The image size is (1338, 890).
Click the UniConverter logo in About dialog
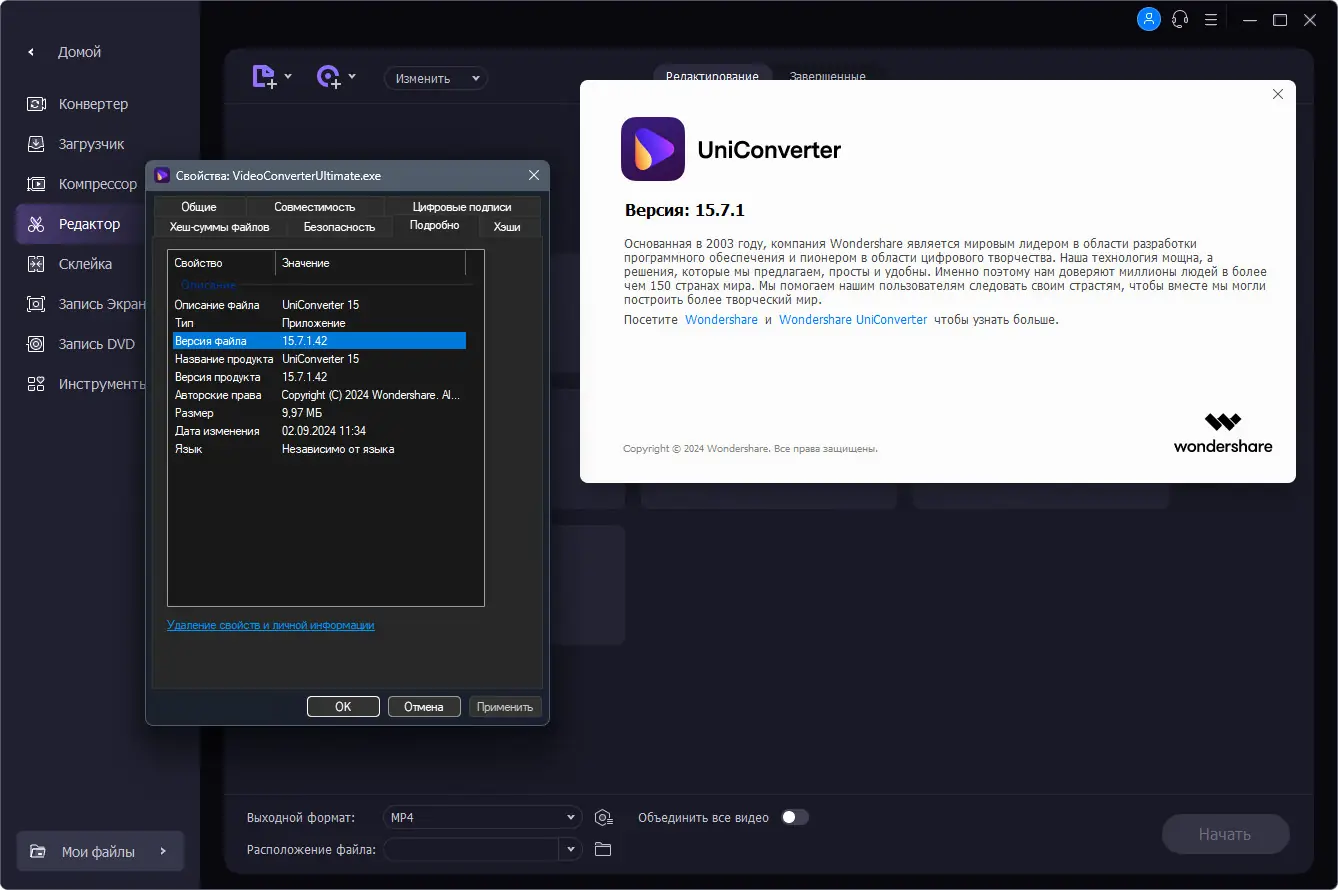coord(653,149)
